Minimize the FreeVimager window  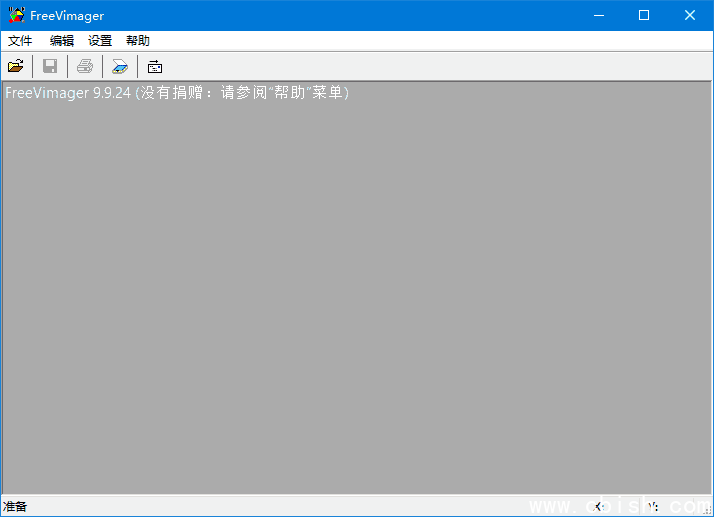[x=599, y=15]
